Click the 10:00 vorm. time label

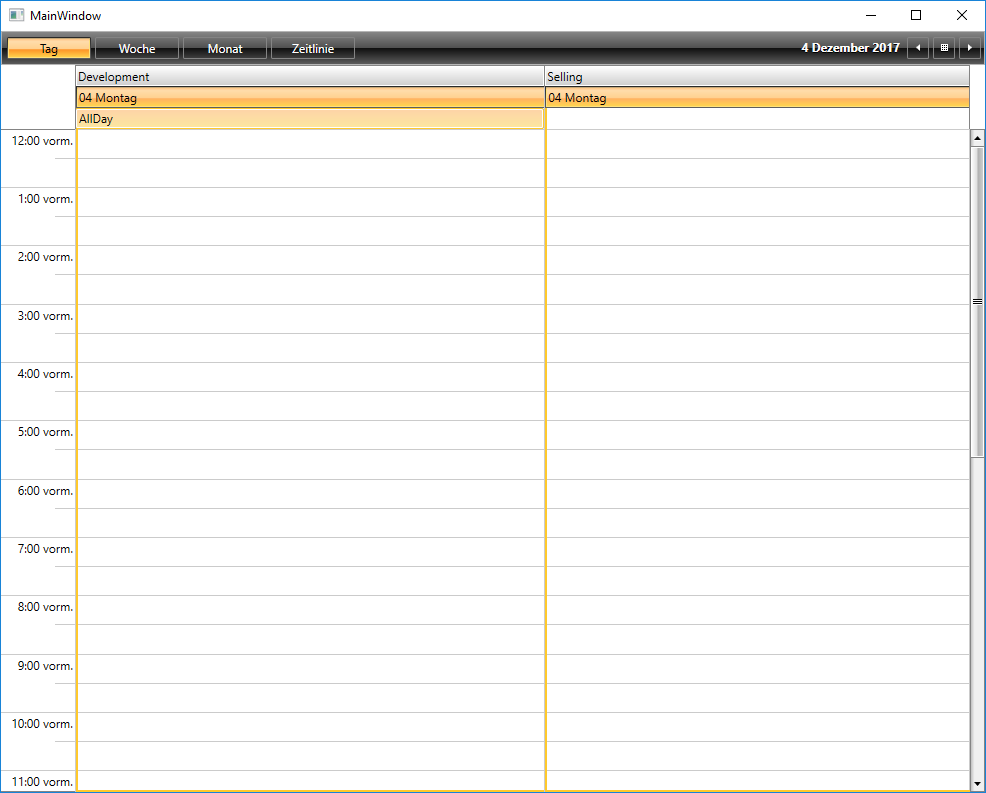[x=42, y=724]
